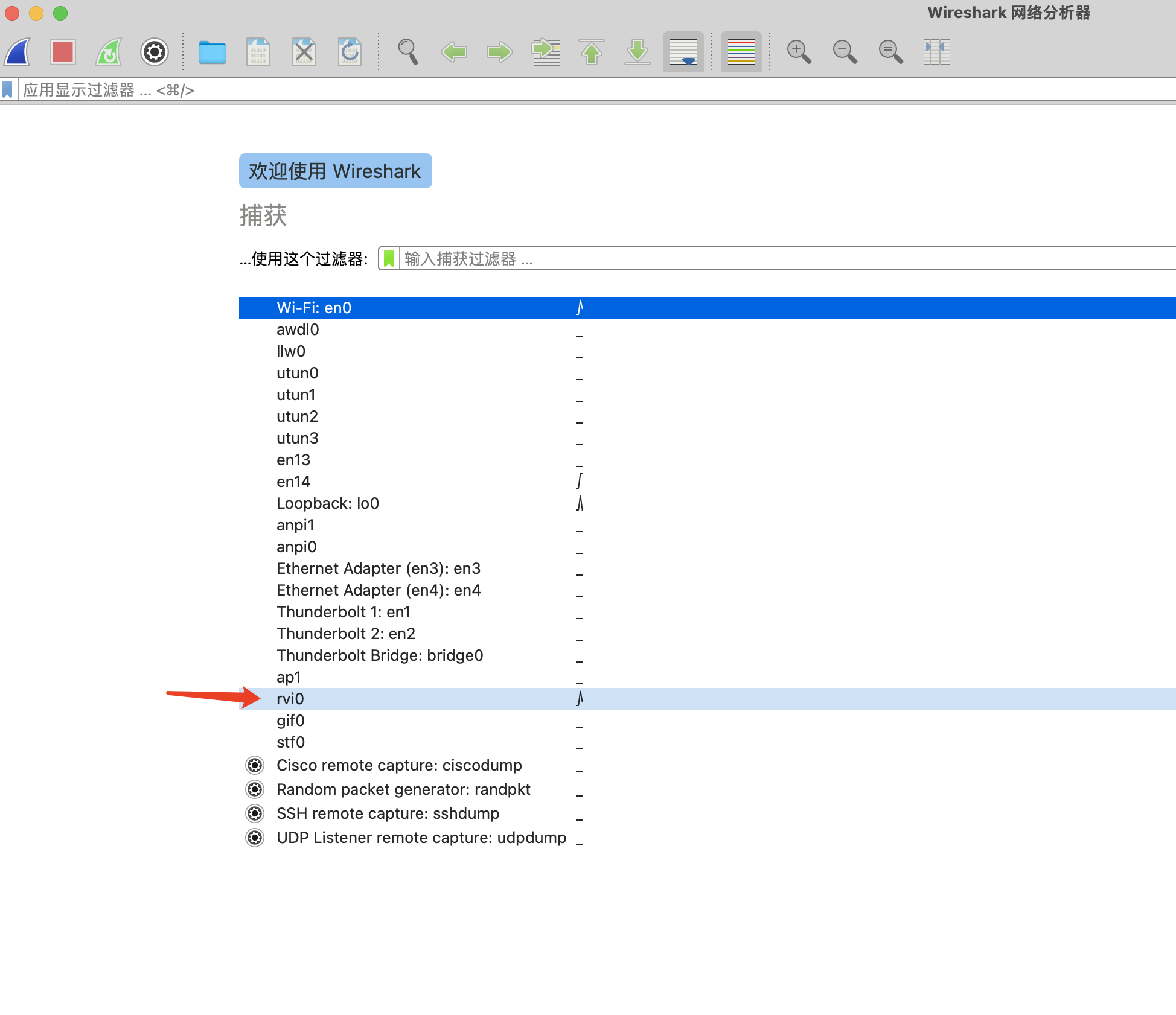1176x1015 pixels.
Task: Select Thunderbolt 2: en2 interface
Action: tap(708, 634)
